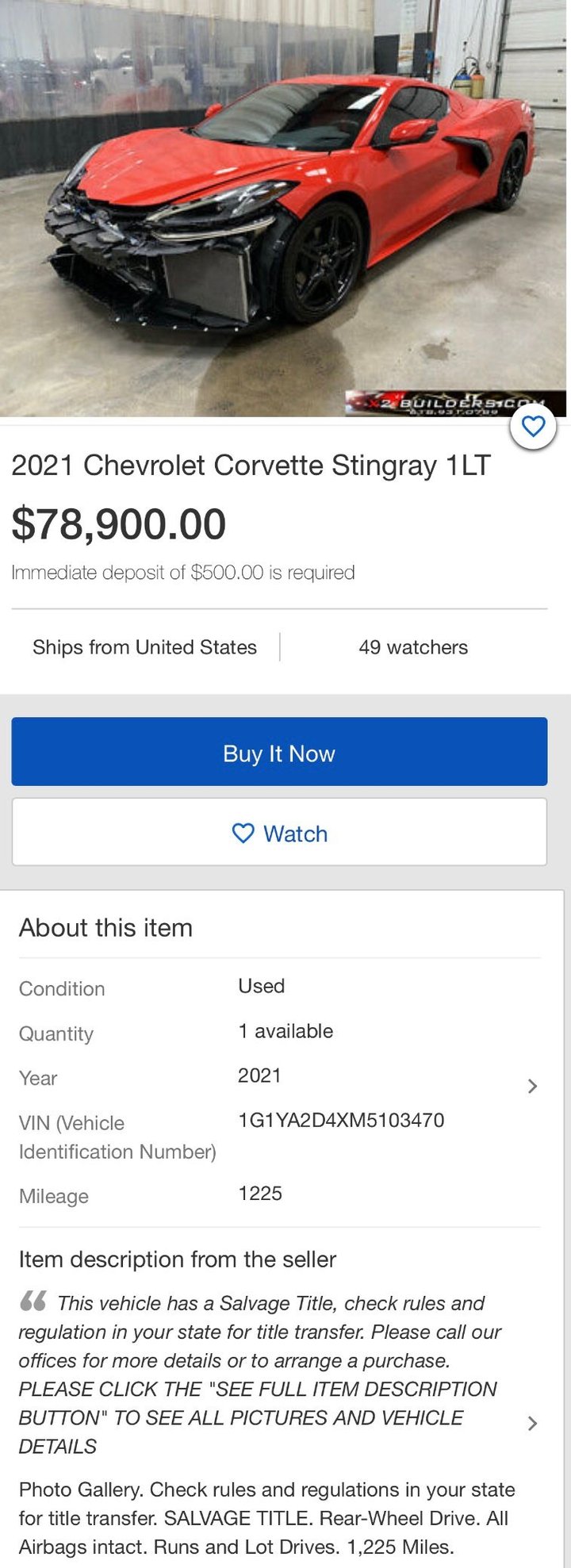Click the quotation mark icon beside the seller description

[33, 1302]
